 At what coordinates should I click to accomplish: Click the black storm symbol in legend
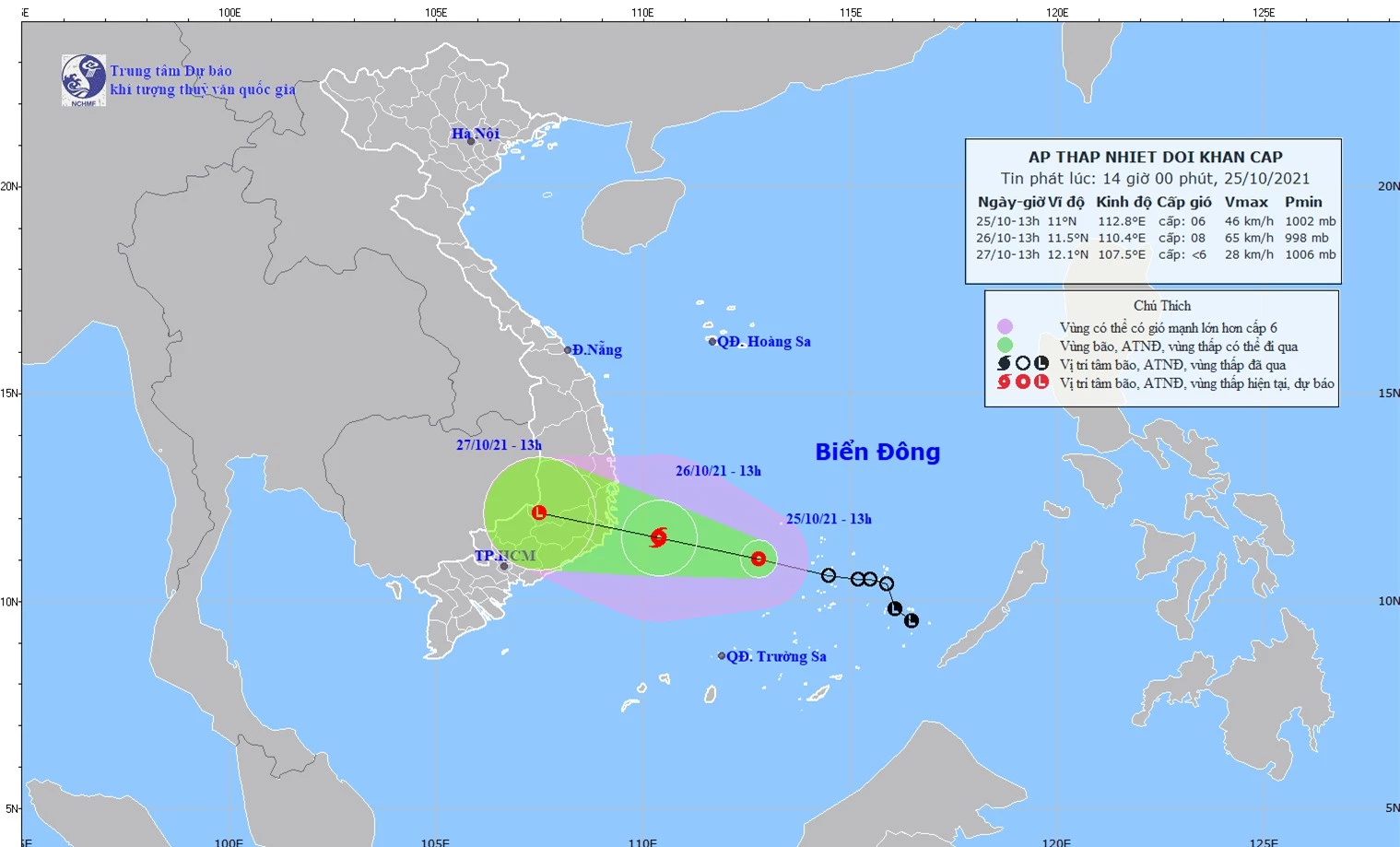coord(1004,364)
